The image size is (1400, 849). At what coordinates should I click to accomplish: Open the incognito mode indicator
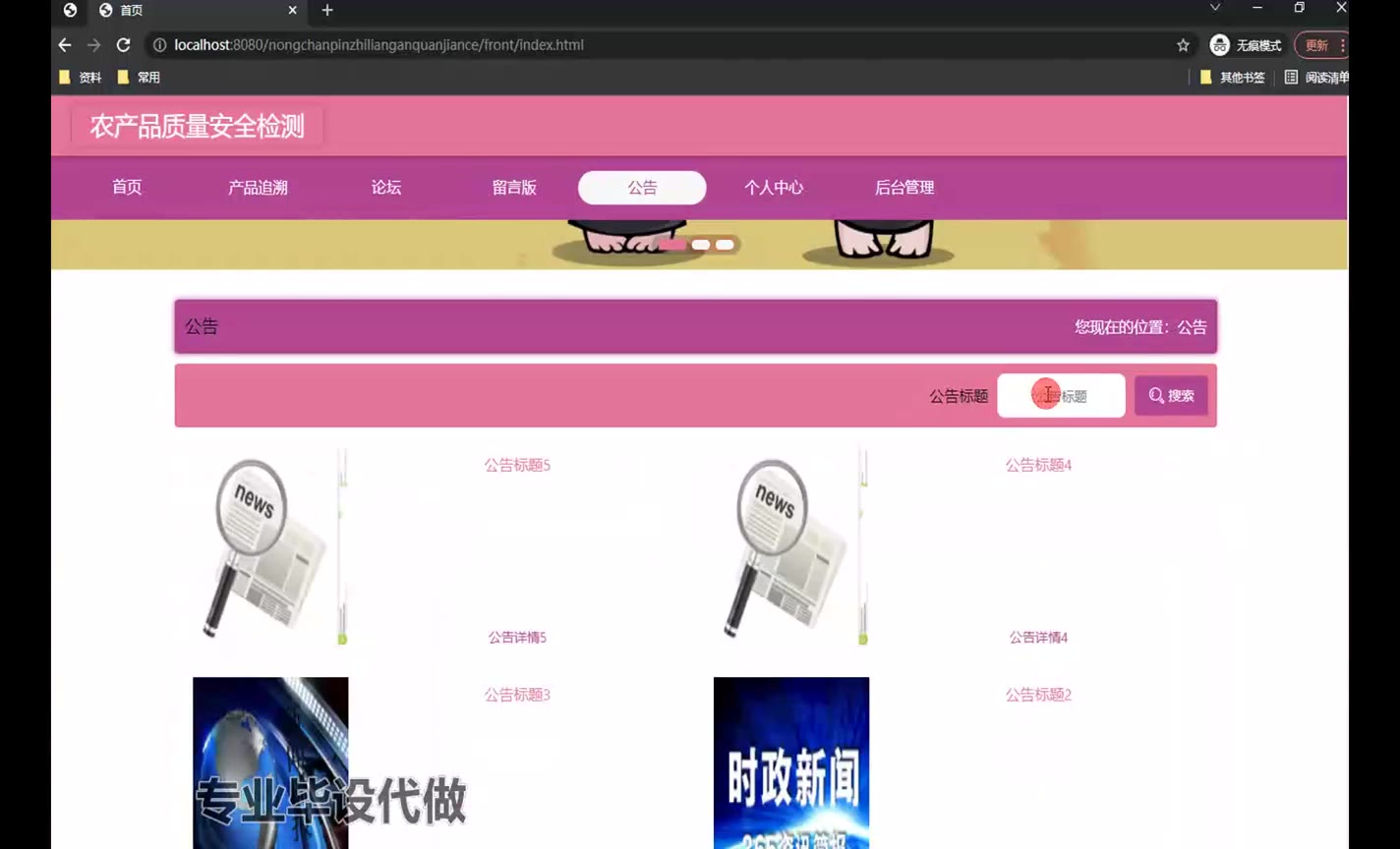[1246, 45]
